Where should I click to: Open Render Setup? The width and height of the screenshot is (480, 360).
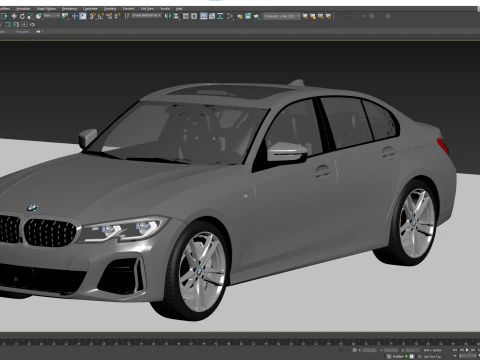(x=240, y=16)
